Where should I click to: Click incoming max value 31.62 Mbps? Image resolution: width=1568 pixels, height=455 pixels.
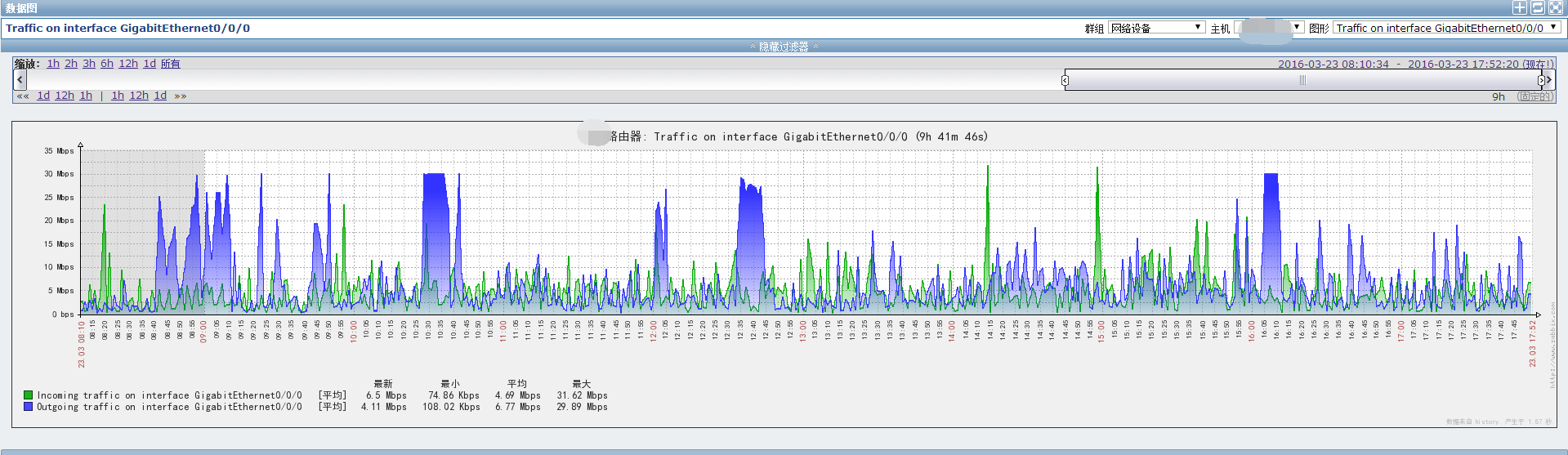pos(582,395)
